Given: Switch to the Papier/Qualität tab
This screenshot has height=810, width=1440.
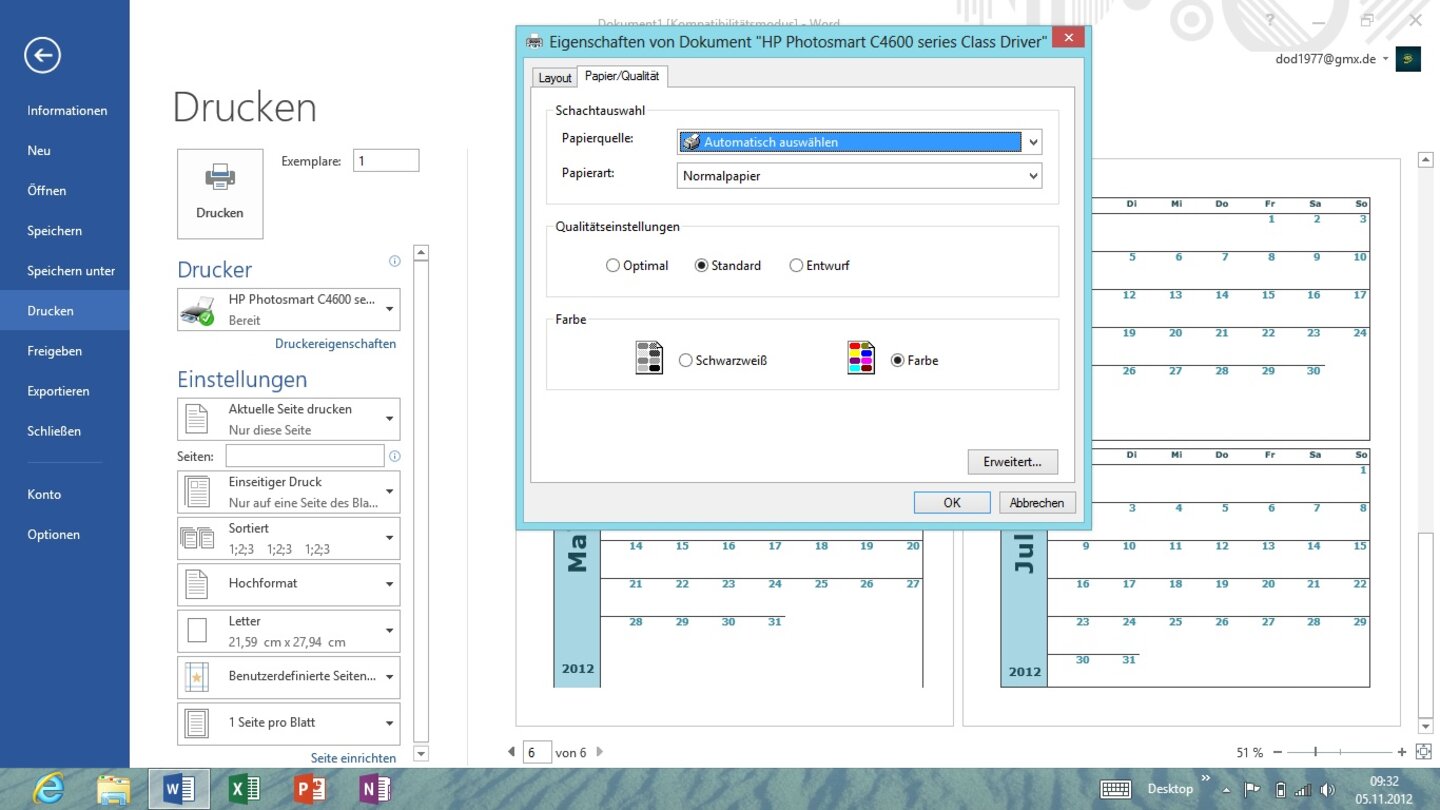Looking at the screenshot, I should tap(622, 76).
